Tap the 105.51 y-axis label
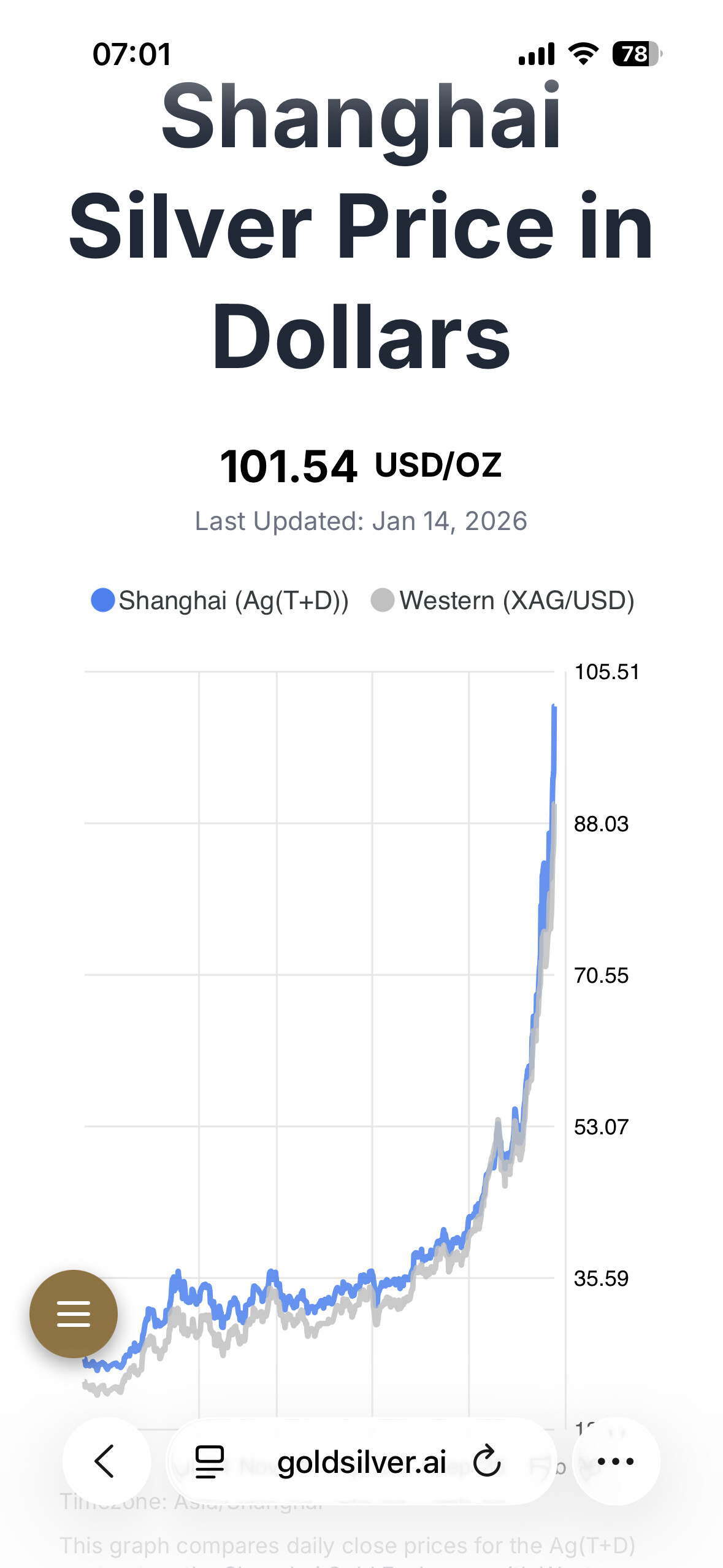The image size is (723, 1568). [606, 672]
